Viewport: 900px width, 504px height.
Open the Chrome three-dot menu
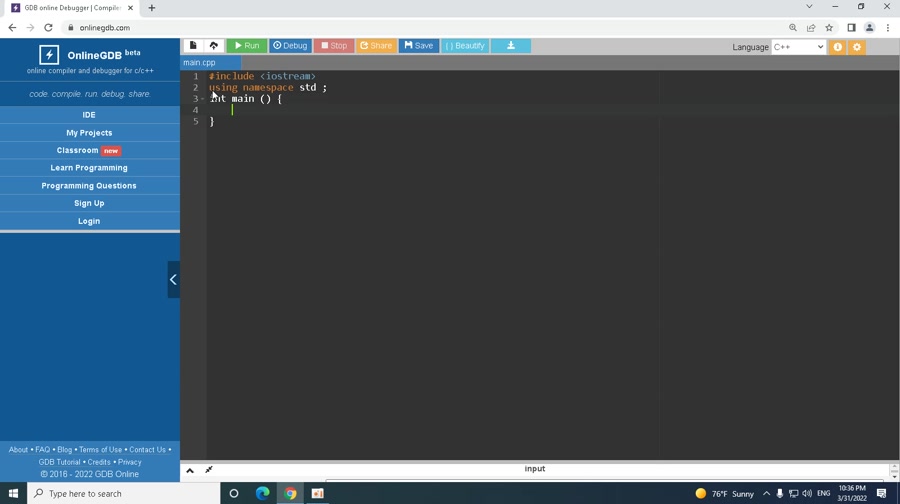[x=888, y=28]
